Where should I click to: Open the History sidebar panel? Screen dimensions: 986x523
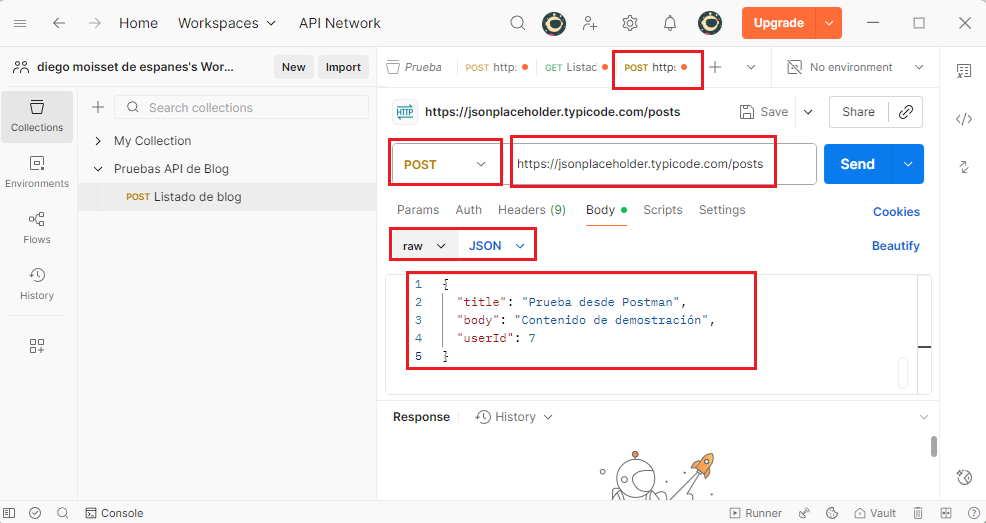37,283
